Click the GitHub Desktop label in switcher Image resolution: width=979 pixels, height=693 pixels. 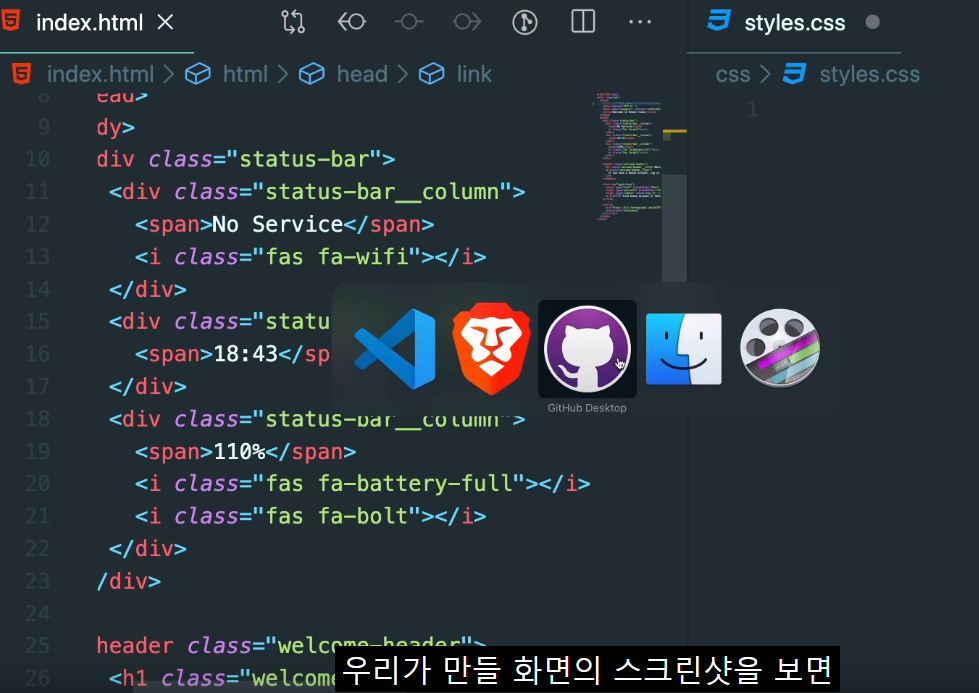point(587,408)
